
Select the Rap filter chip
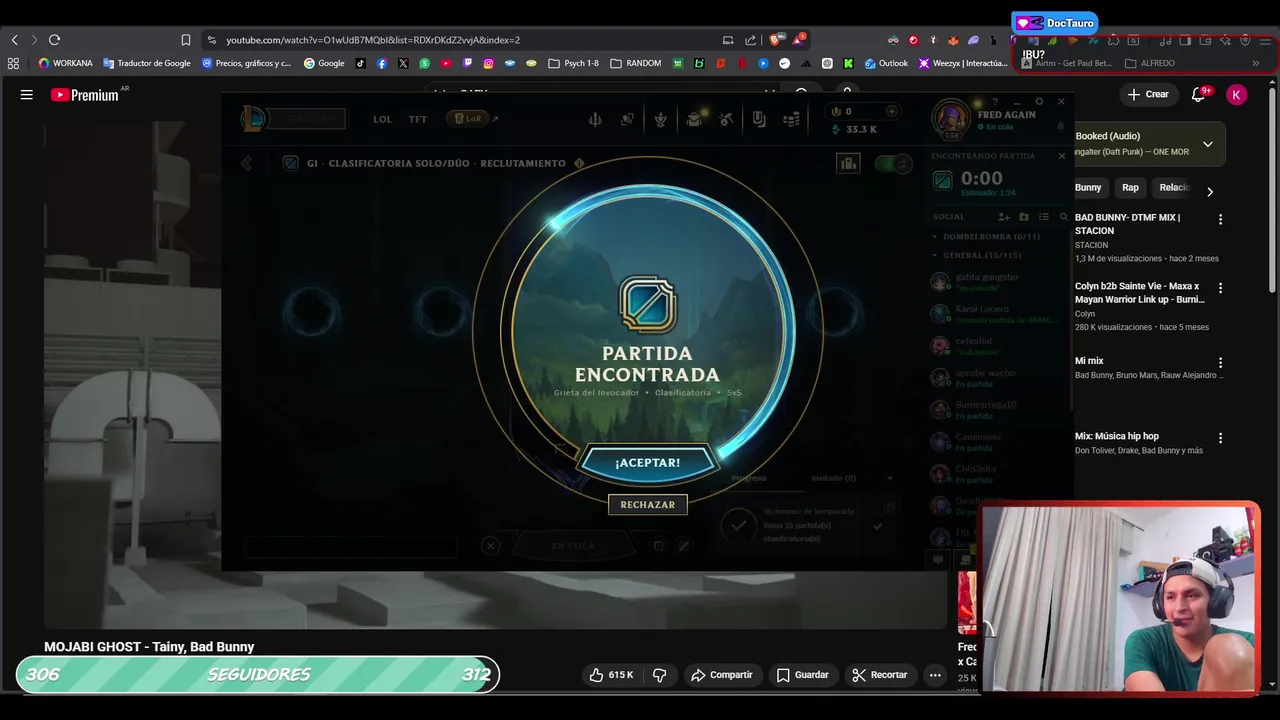coord(1130,188)
